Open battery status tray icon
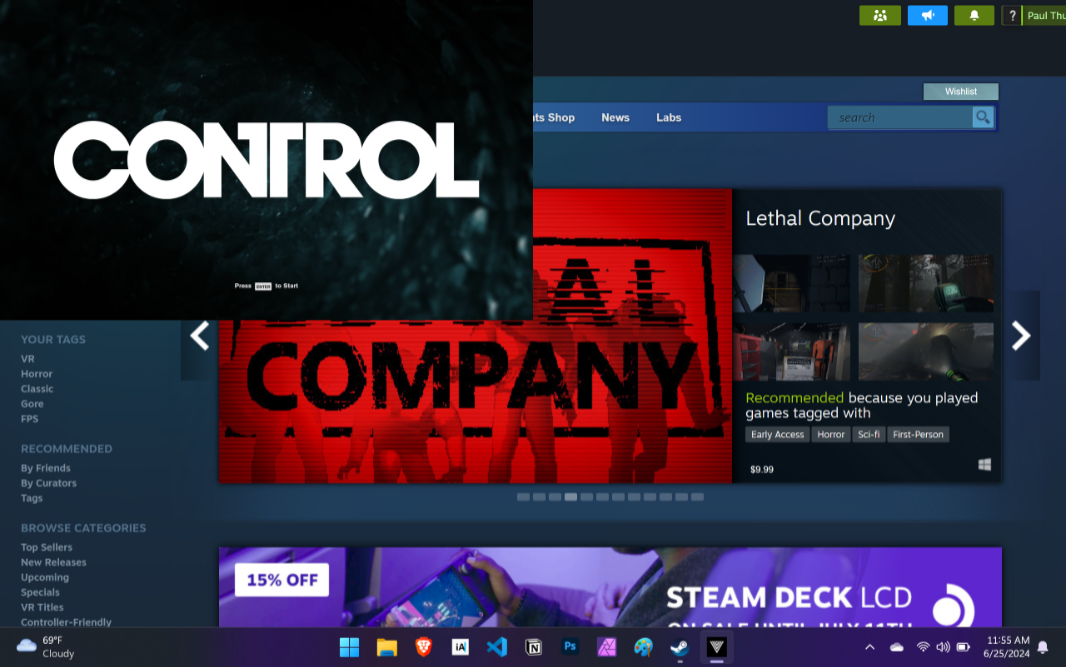 pyautogui.click(x=963, y=647)
